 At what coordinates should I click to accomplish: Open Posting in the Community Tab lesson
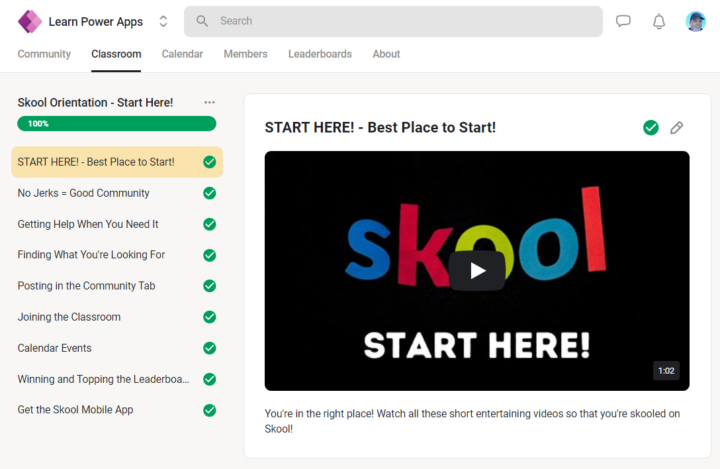click(117, 286)
